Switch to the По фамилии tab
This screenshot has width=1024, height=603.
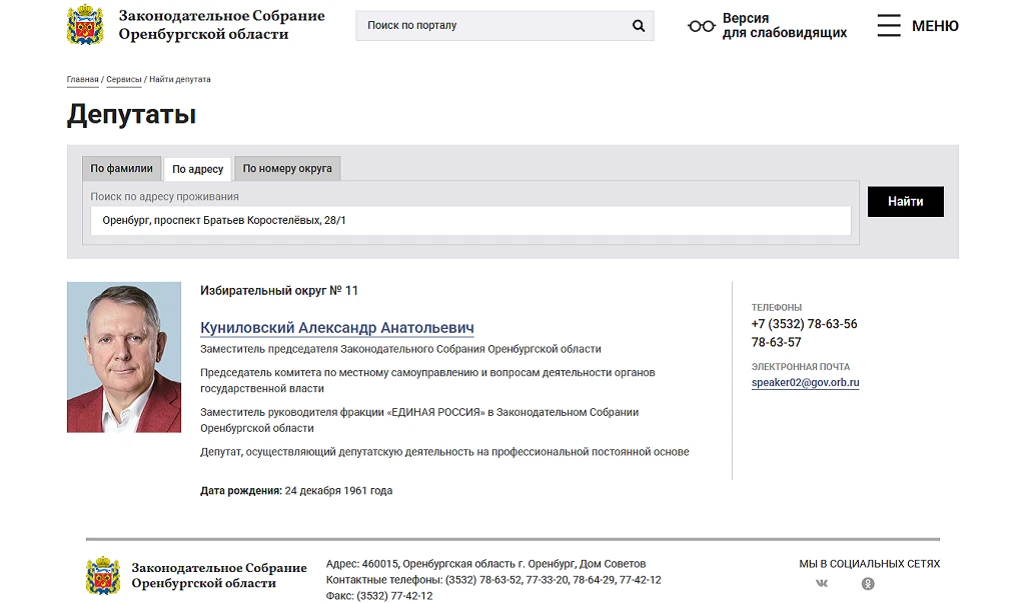click(121, 168)
